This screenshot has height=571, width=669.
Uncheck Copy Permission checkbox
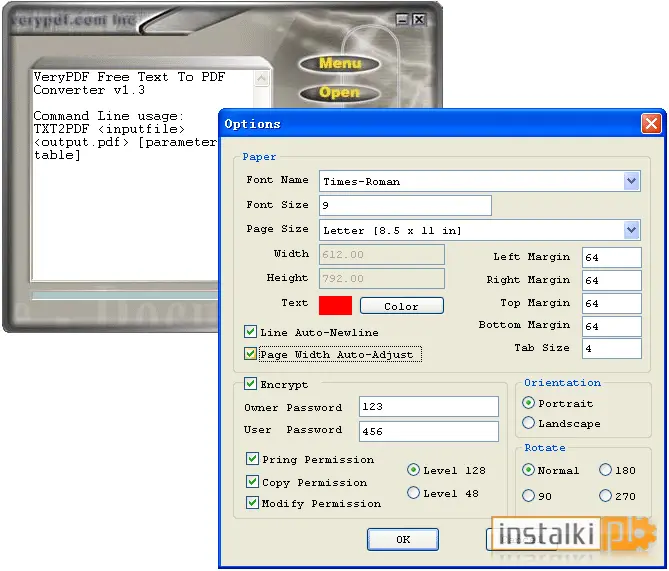coord(252,481)
